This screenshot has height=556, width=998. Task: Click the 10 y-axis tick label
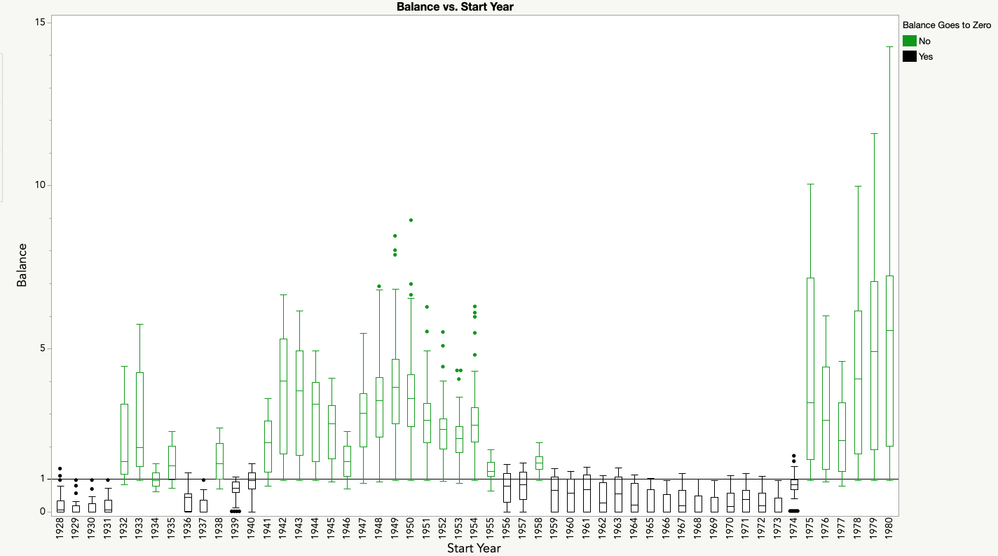[x=40, y=185]
